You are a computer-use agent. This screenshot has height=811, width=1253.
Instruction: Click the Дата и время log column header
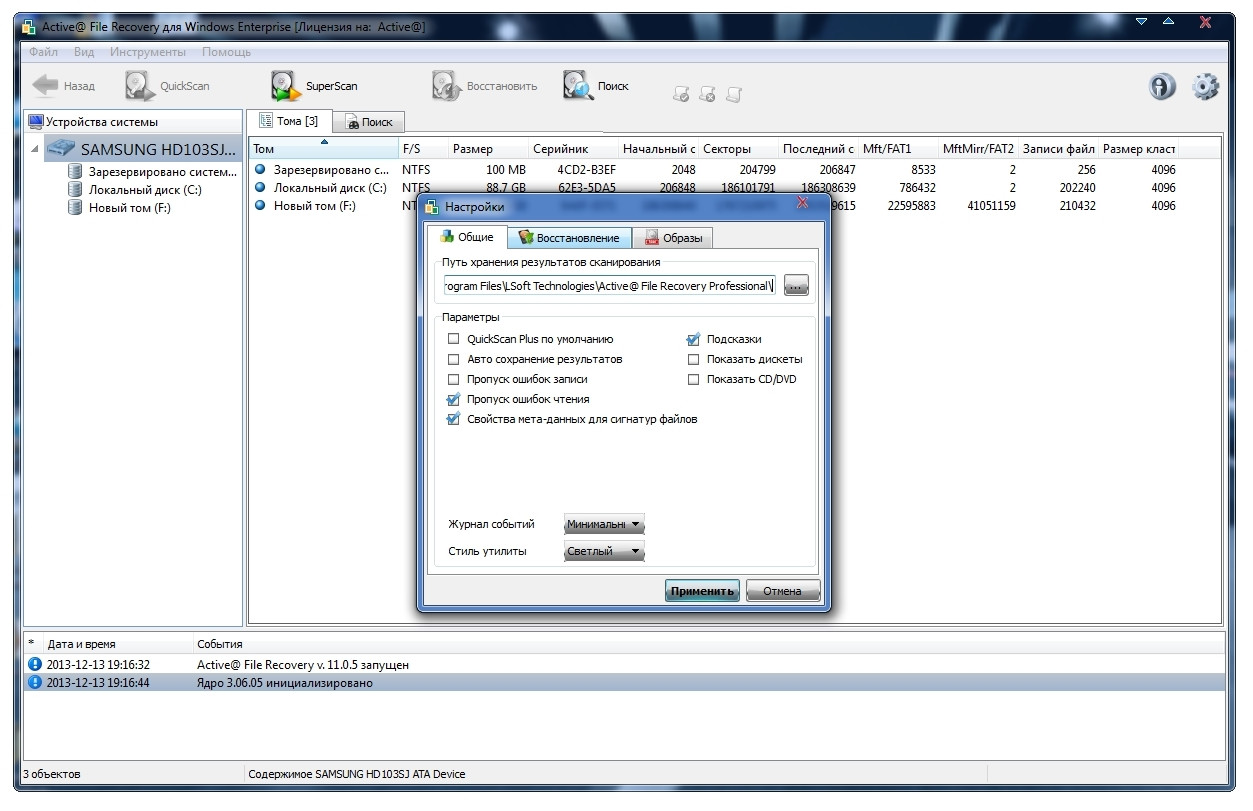tap(118, 644)
